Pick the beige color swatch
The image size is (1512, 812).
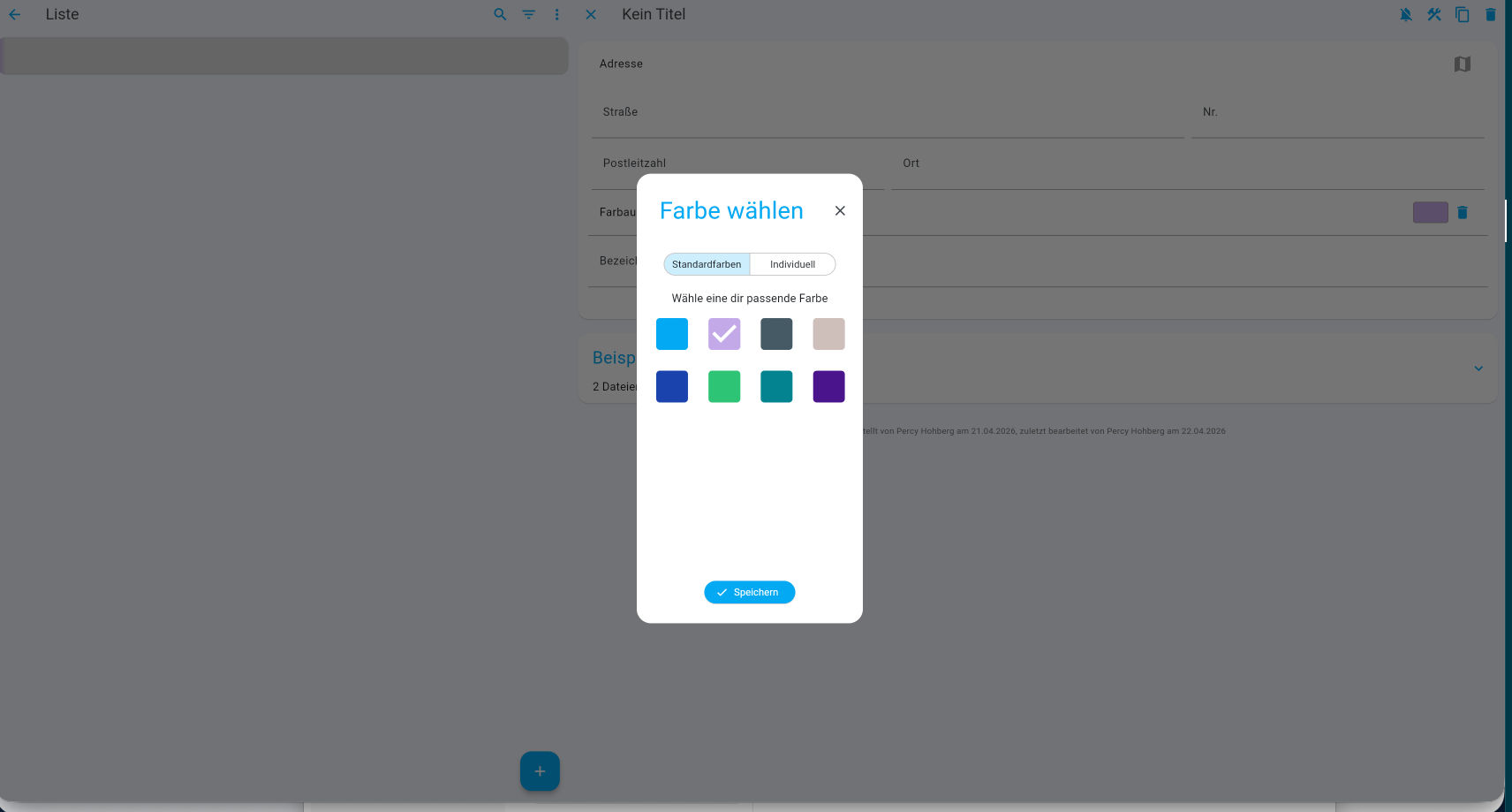(828, 334)
